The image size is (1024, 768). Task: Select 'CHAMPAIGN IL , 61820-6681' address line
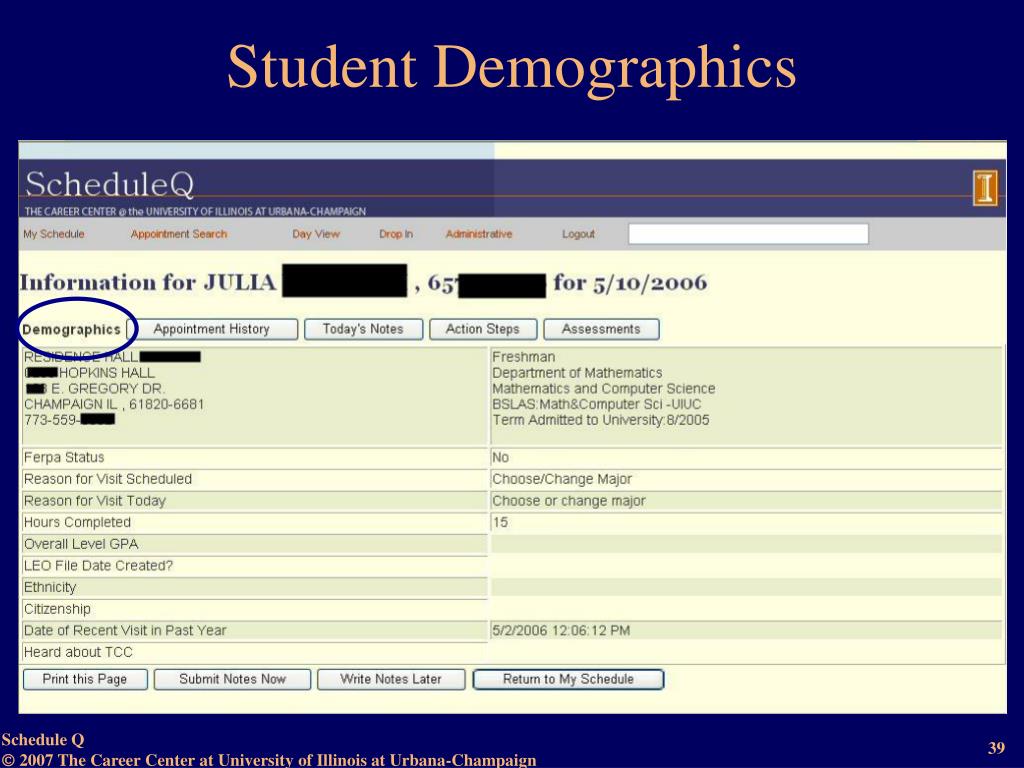click(x=114, y=404)
